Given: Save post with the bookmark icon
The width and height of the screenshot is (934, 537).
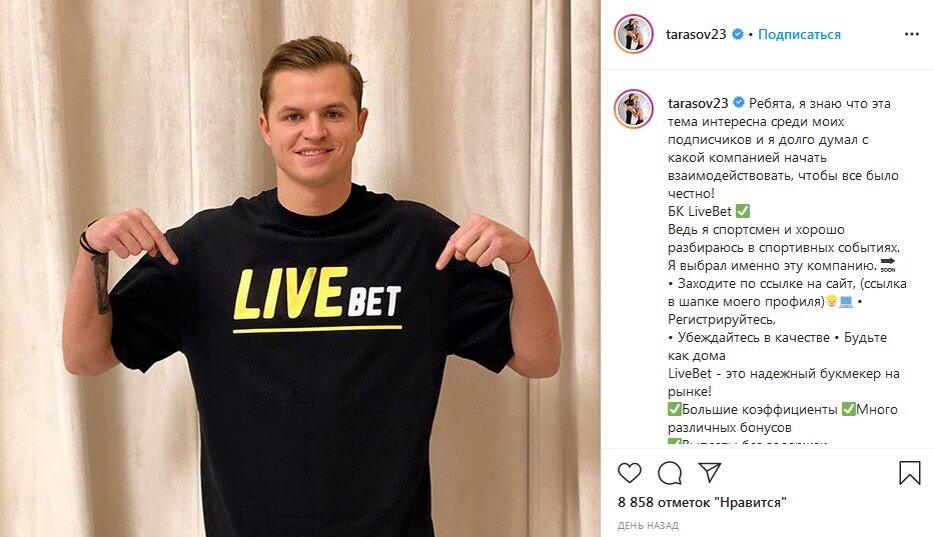Looking at the screenshot, I should (910, 473).
